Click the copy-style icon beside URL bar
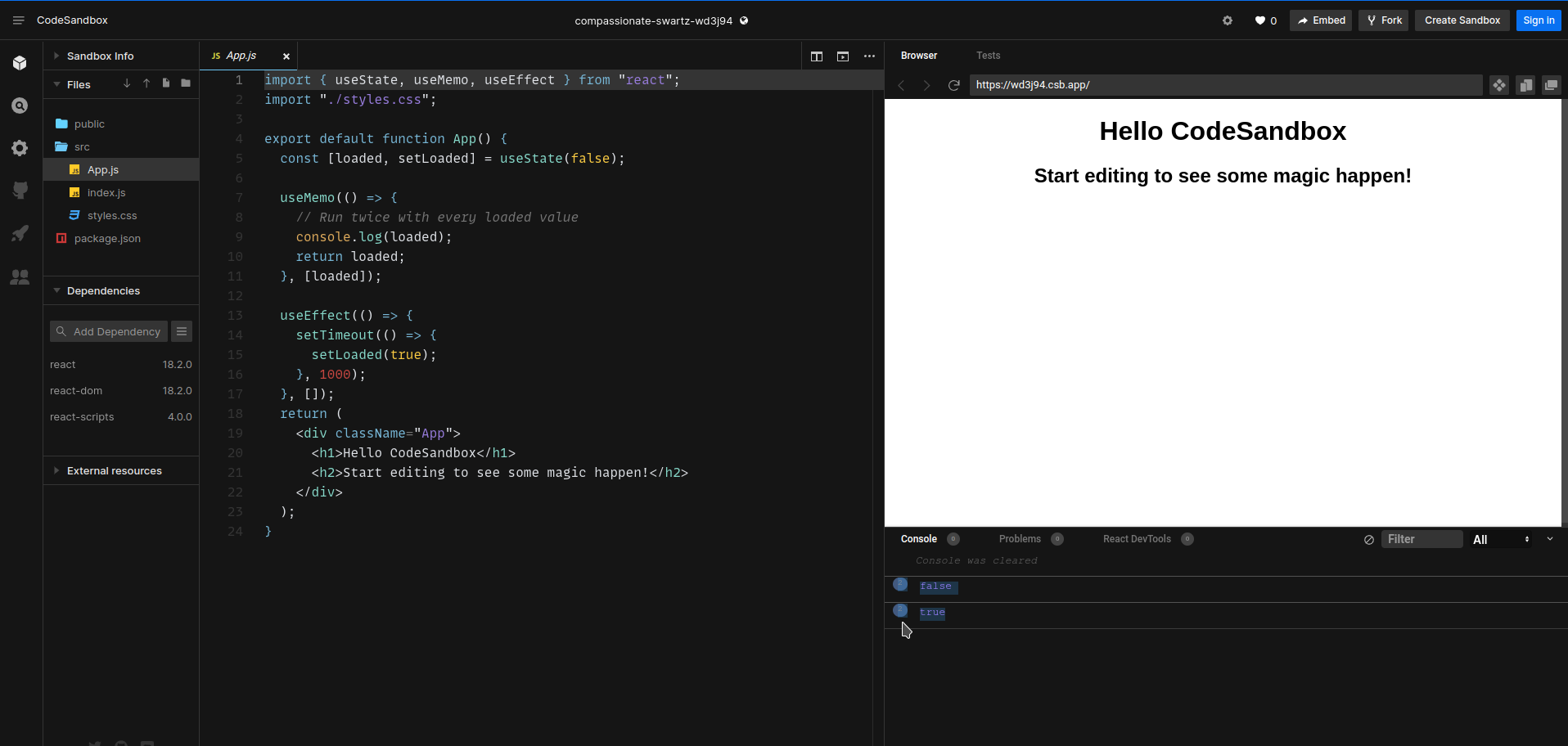Image resolution: width=1568 pixels, height=746 pixels. tap(1525, 85)
